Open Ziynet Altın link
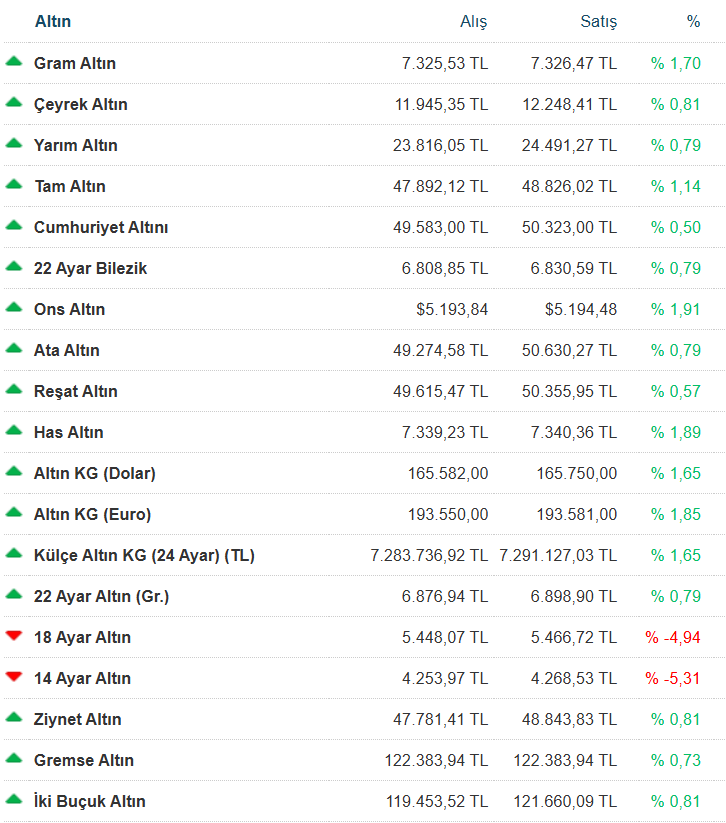The width and height of the screenshot is (726, 823). pos(78,719)
